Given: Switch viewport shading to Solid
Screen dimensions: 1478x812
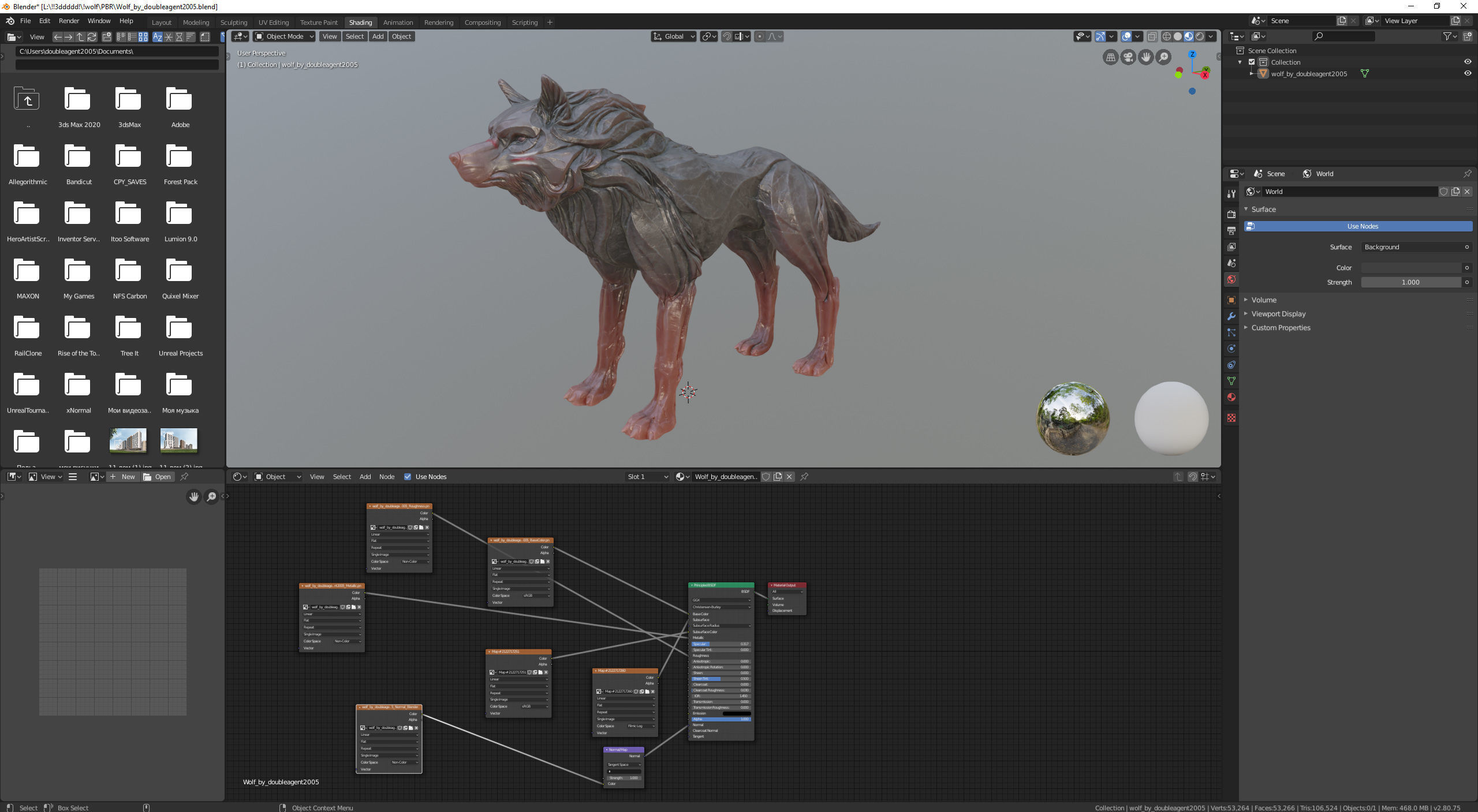Looking at the screenshot, I should point(1177,36).
